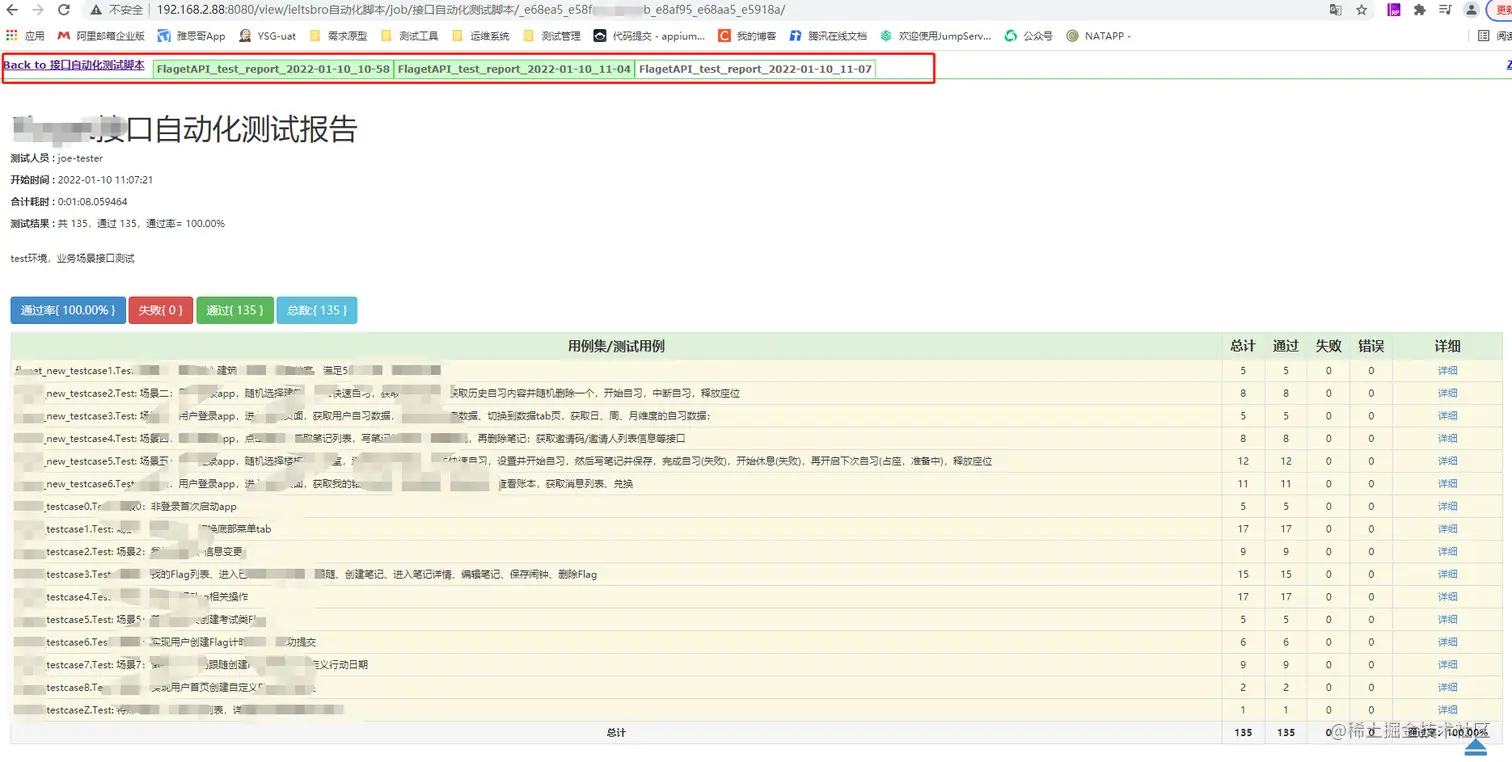Filter by 通过{ 135 } button
This screenshot has width=1512, height=762.
pos(234,310)
